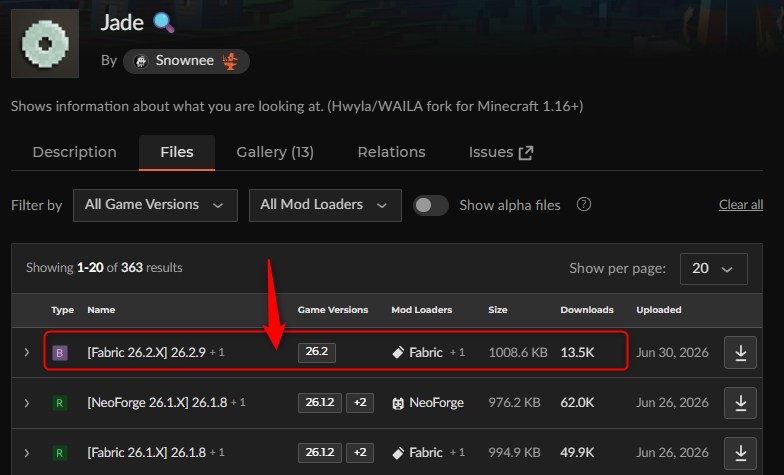
Task: Click the beta B type icon for Fabric 26.2.X
Action: point(60,353)
